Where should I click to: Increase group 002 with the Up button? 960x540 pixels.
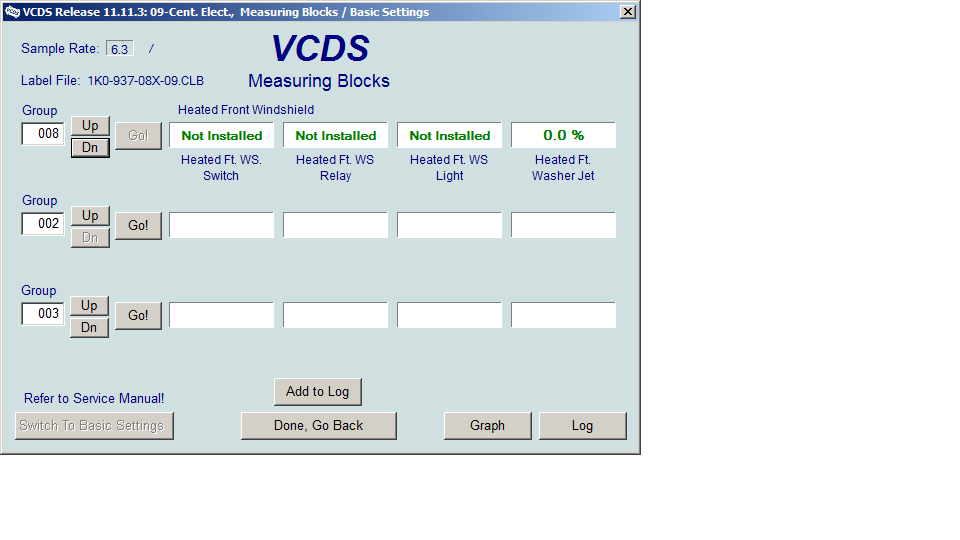click(90, 216)
